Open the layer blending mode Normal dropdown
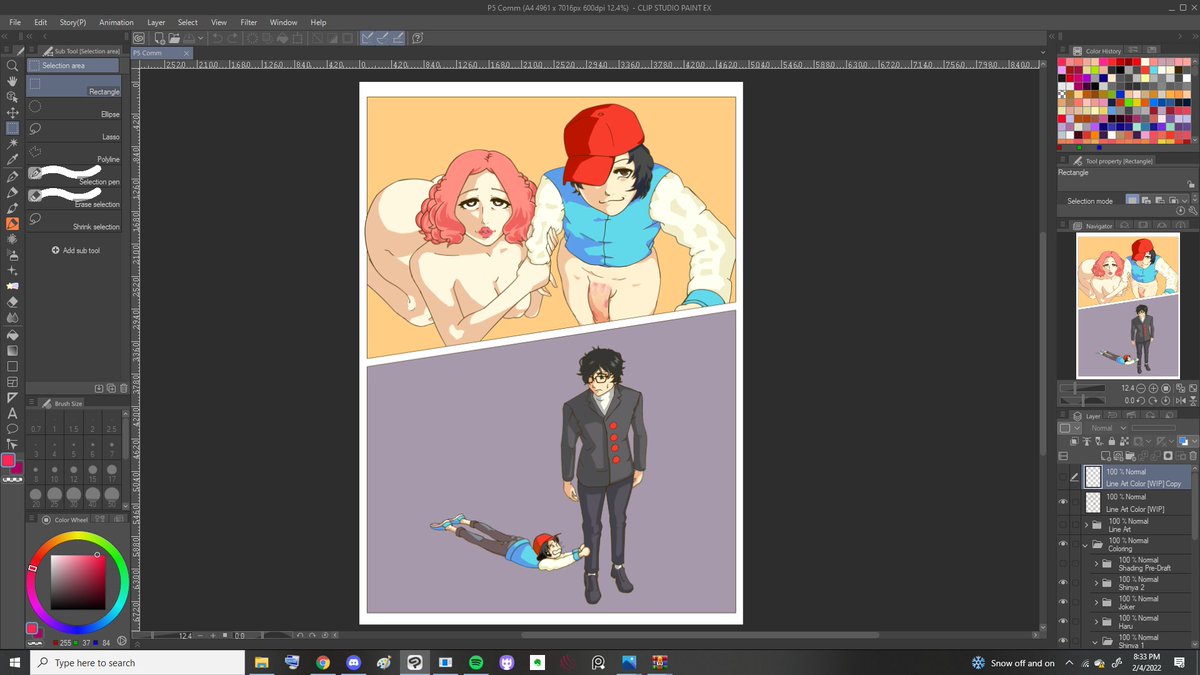 (1107, 428)
